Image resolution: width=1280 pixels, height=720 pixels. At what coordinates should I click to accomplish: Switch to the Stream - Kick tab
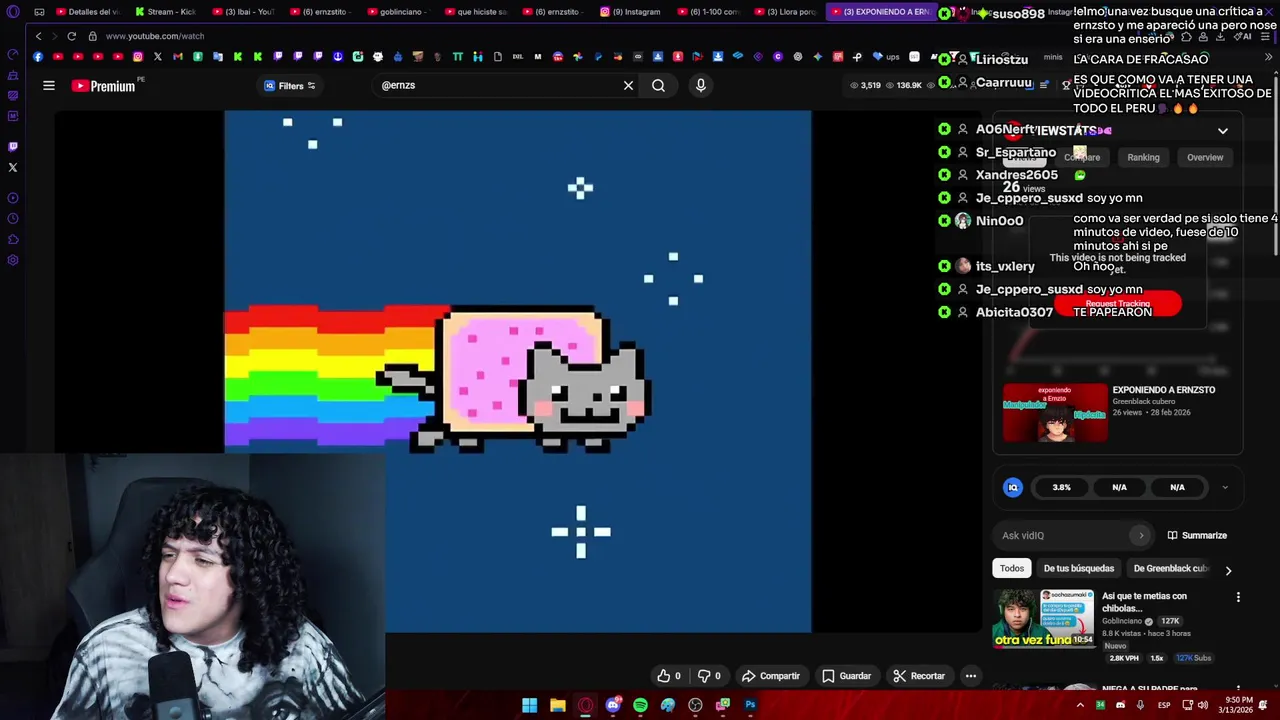click(165, 12)
